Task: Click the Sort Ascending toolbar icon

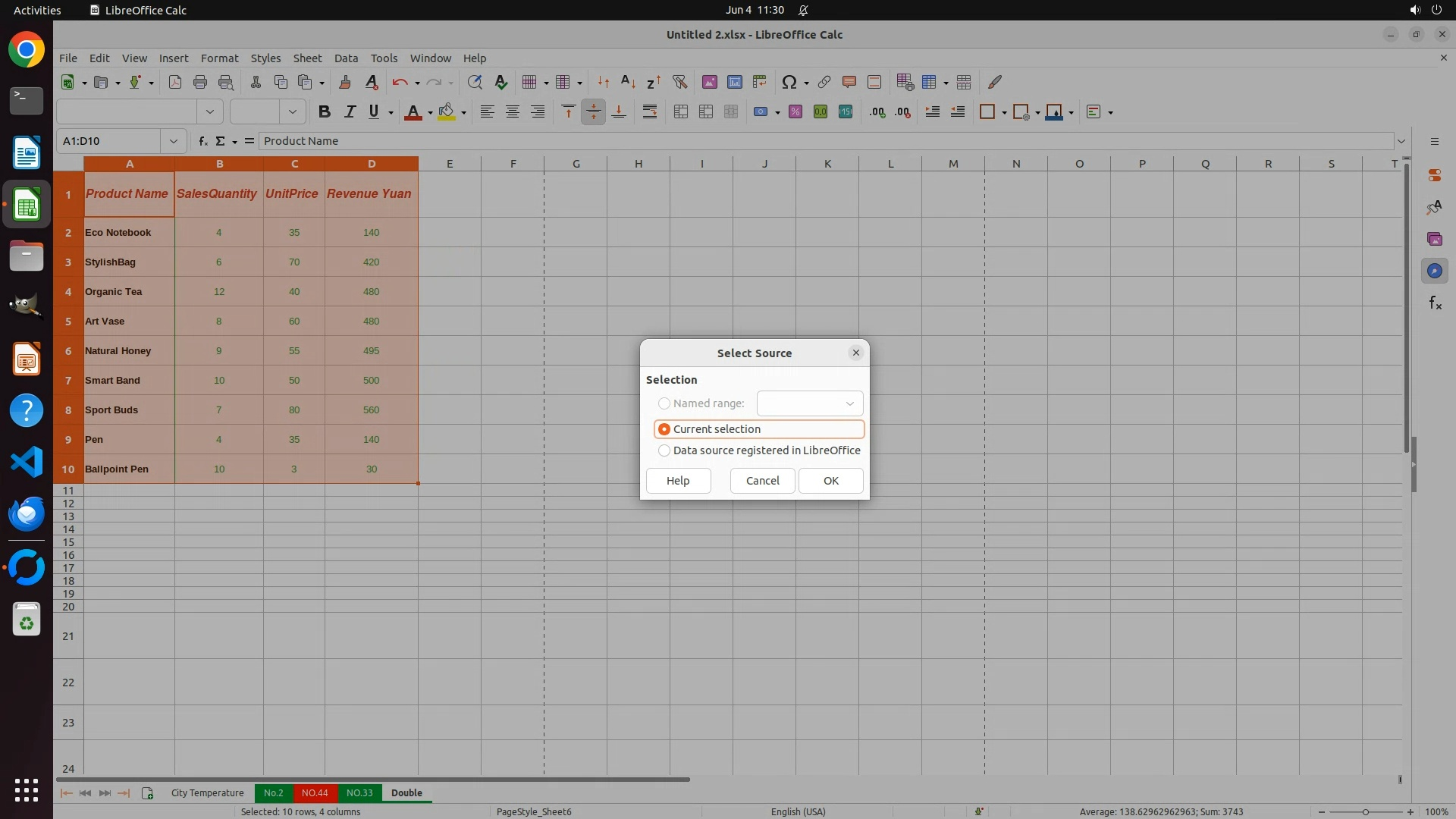Action: (628, 82)
